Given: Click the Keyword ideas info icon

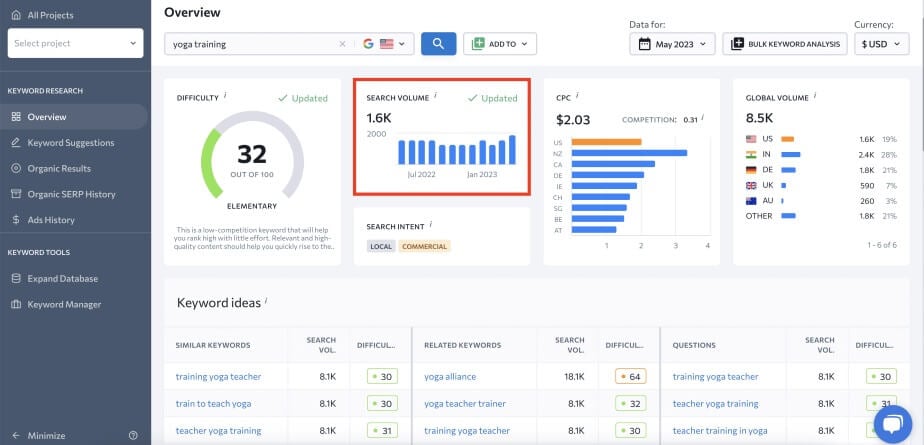Looking at the screenshot, I should (x=266, y=301).
